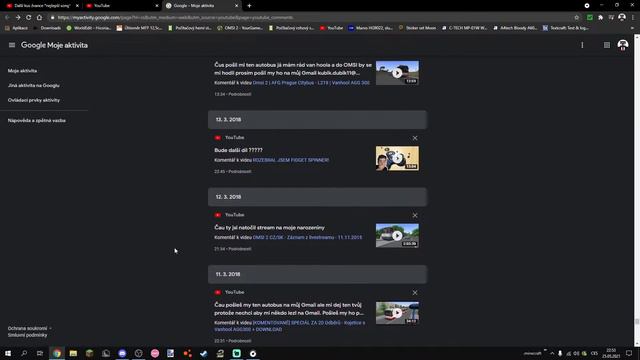Bookmark this page with star icon

click(576, 18)
